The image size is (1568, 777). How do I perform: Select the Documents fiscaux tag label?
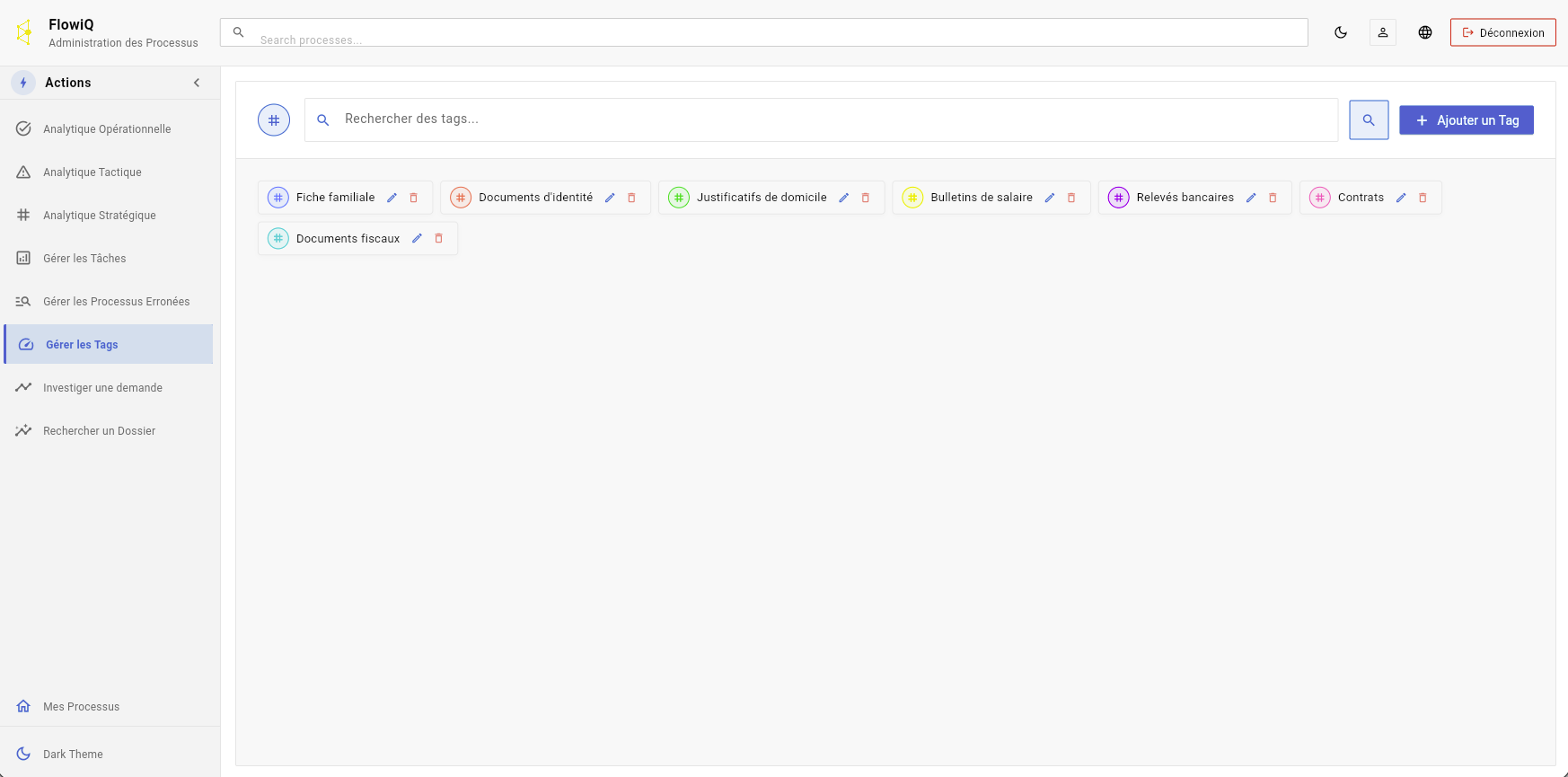tap(348, 239)
